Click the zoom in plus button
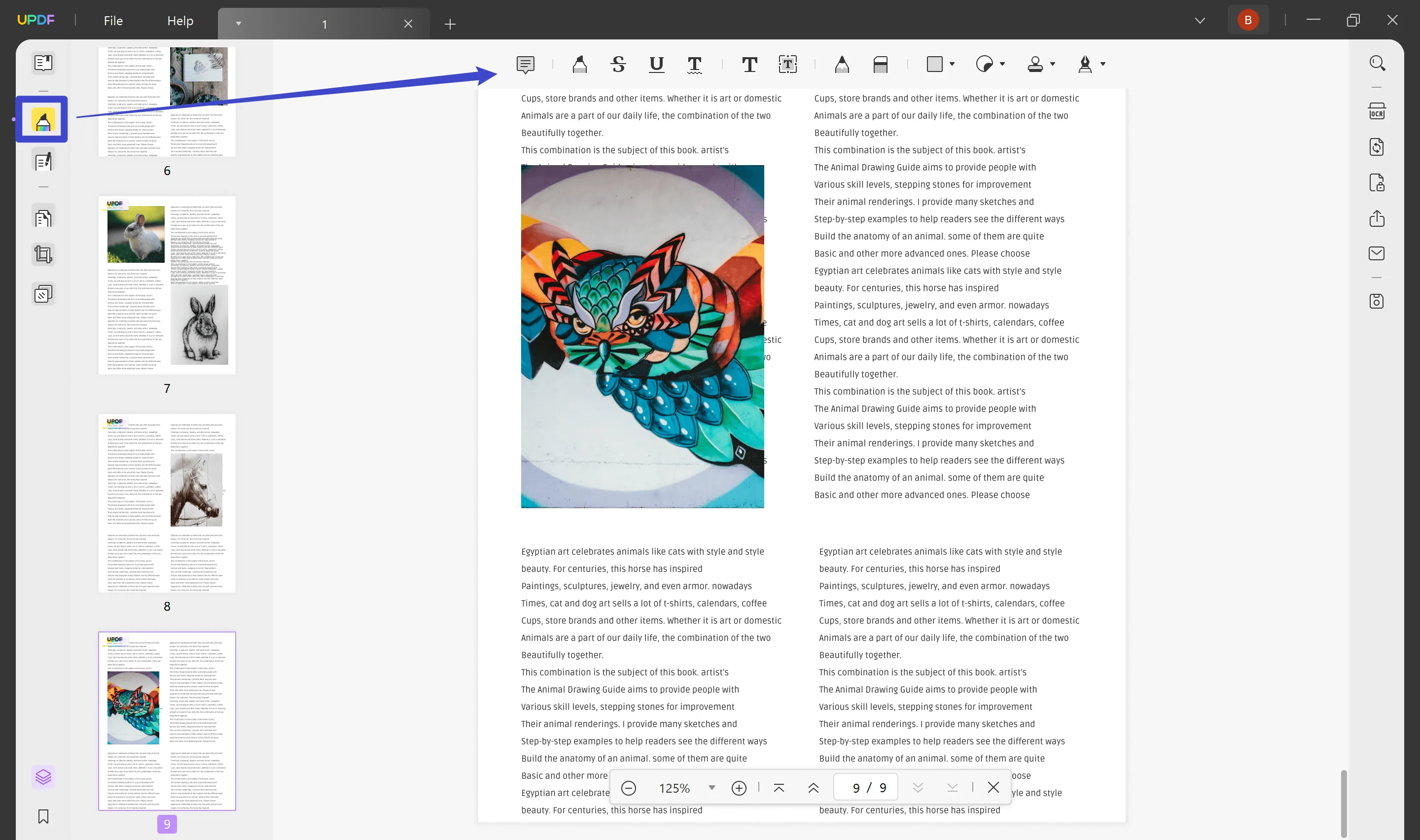 (x=739, y=788)
